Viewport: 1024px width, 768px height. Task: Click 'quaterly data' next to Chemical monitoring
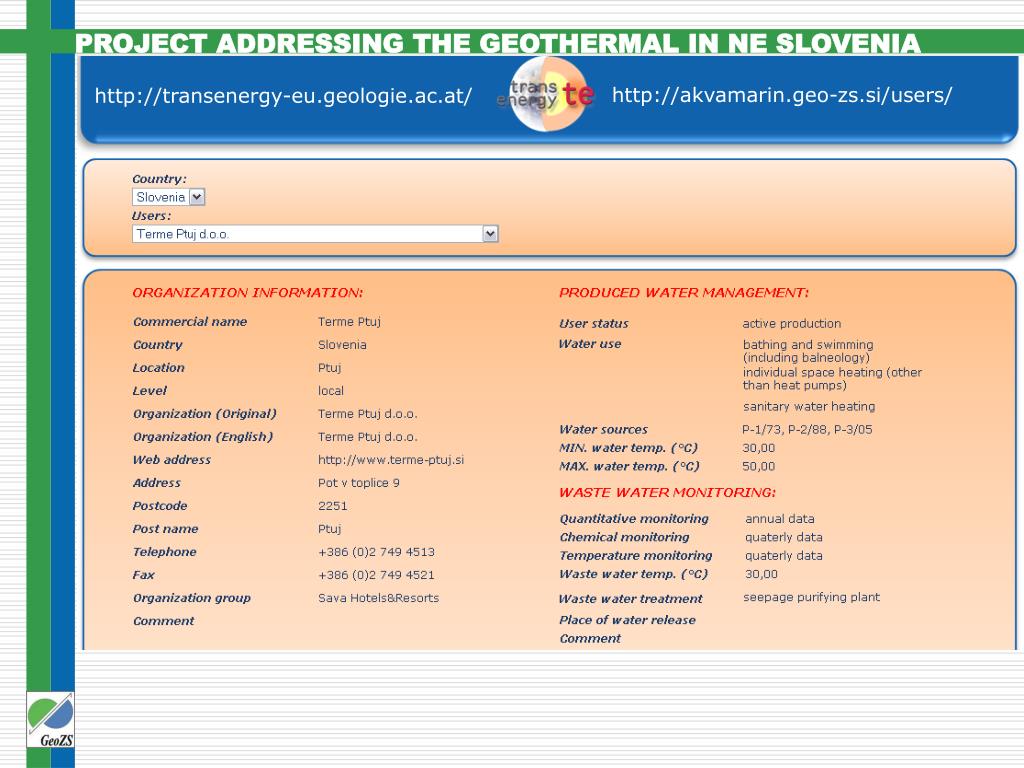[784, 537]
